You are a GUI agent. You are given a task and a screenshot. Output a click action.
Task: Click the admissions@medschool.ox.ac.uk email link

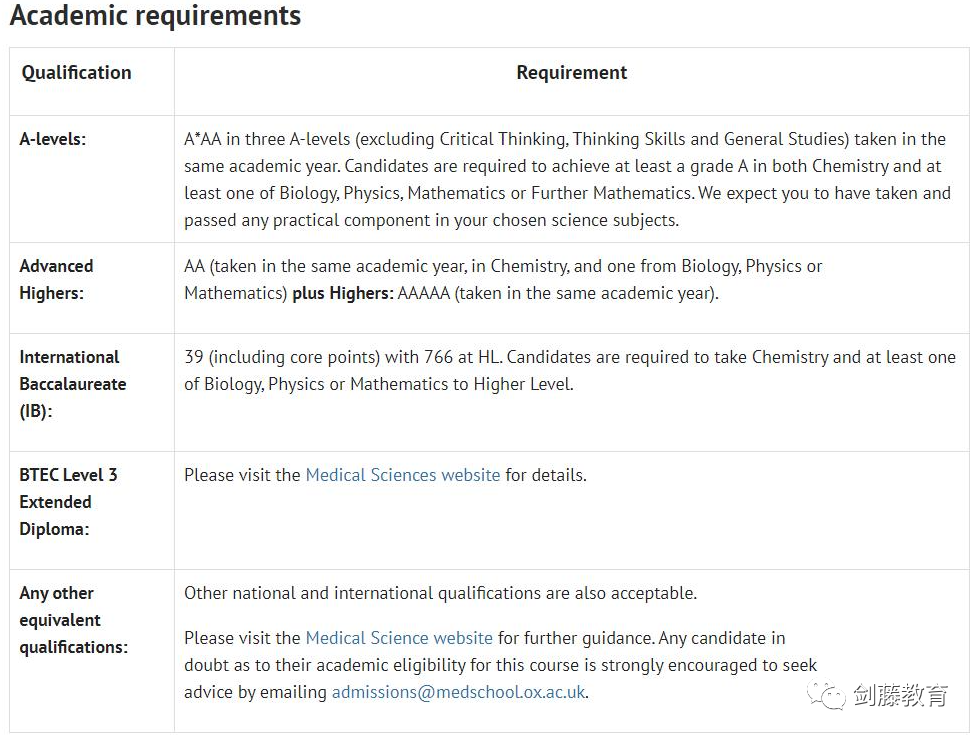pos(458,692)
